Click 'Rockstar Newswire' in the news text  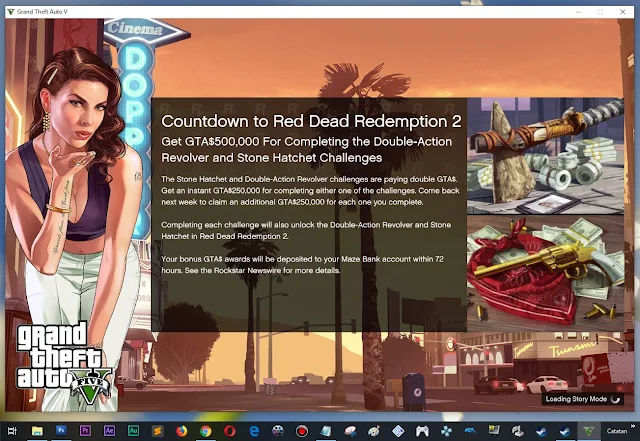[x=248, y=270]
